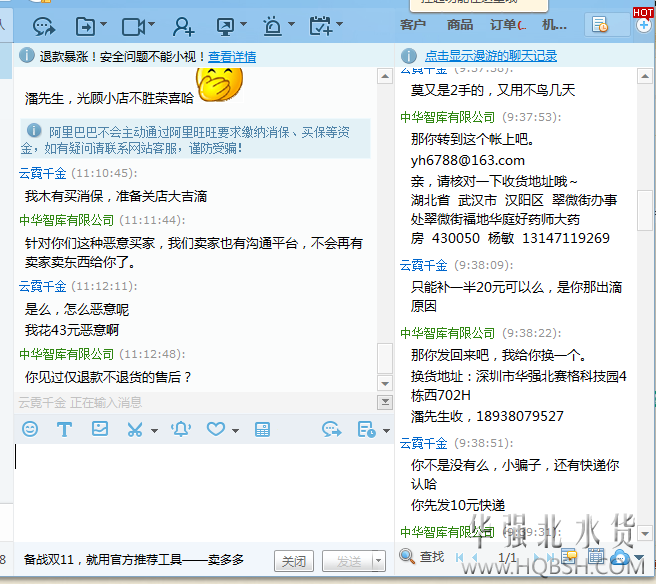Click the heart favorites icon

(x=216, y=429)
